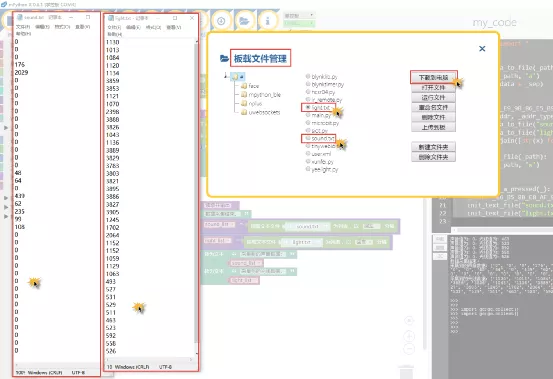Click the 删除文件 (delete file) button

(x=433, y=117)
